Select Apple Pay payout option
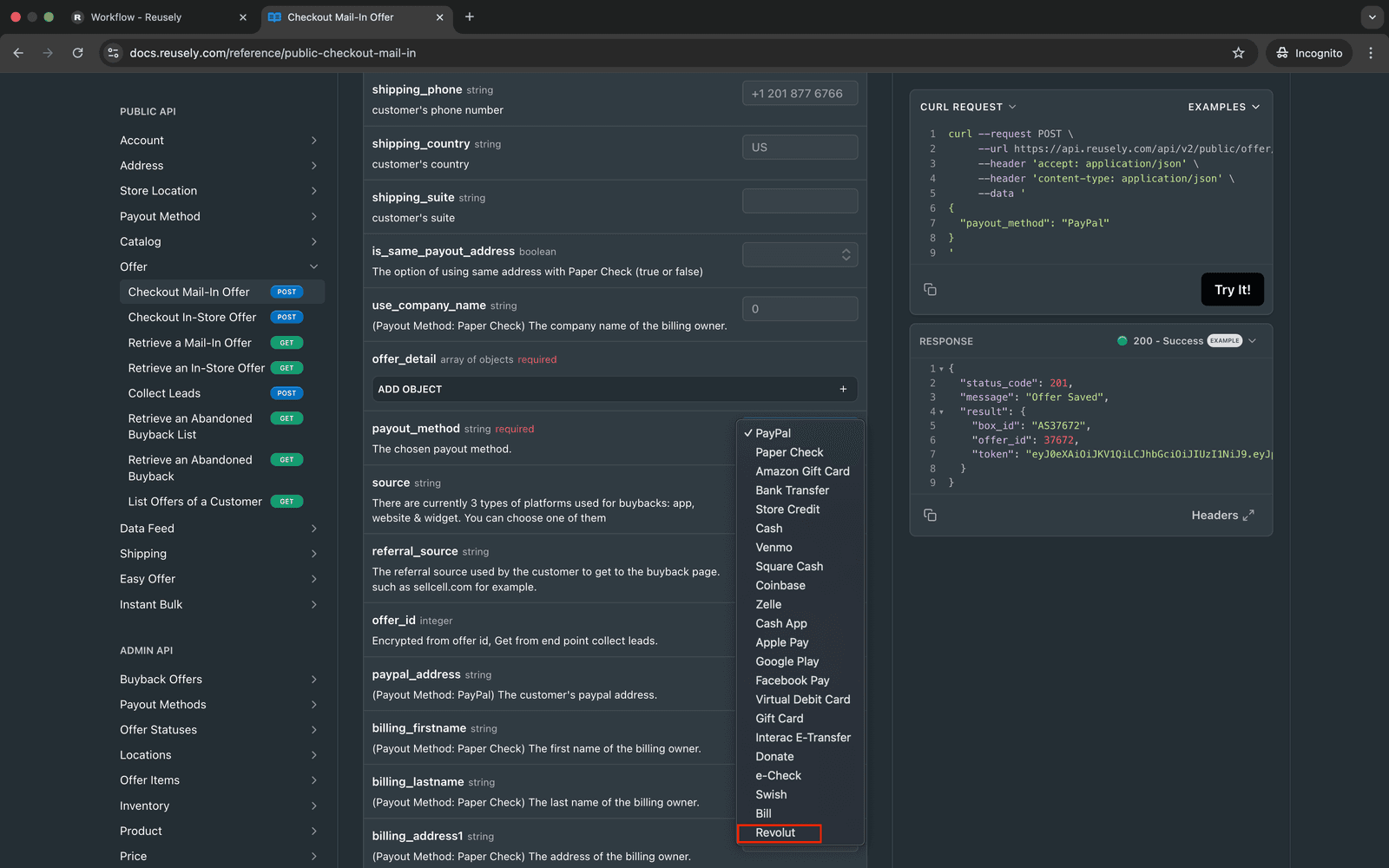The height and width of the screenshot is (868, 1389). click(800, 643)
